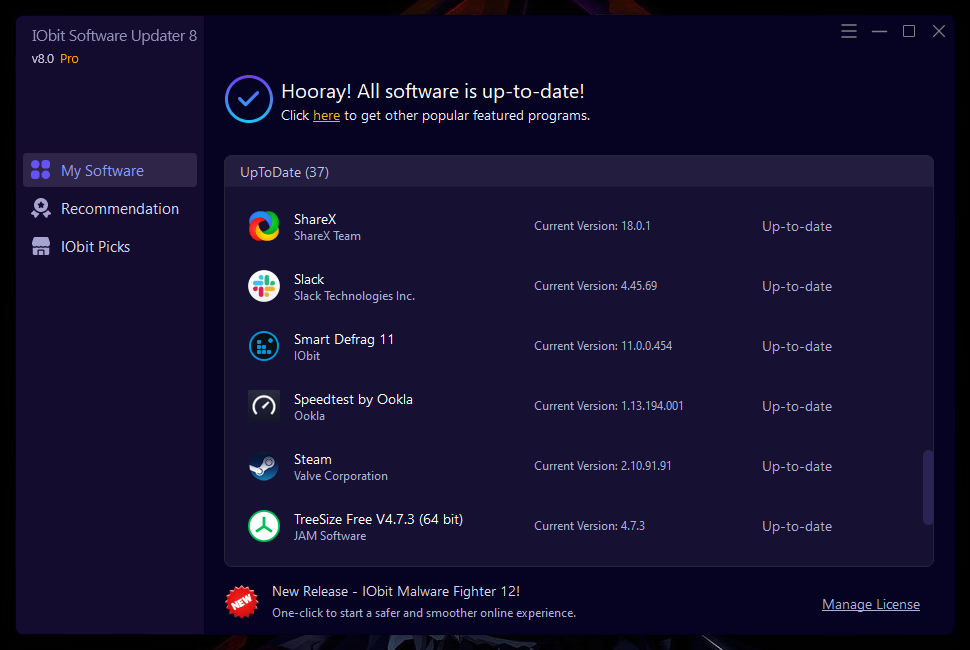This screenshot has height=650, width=970.
Task: Open the My Software section
Action: (x=110, y=170)
